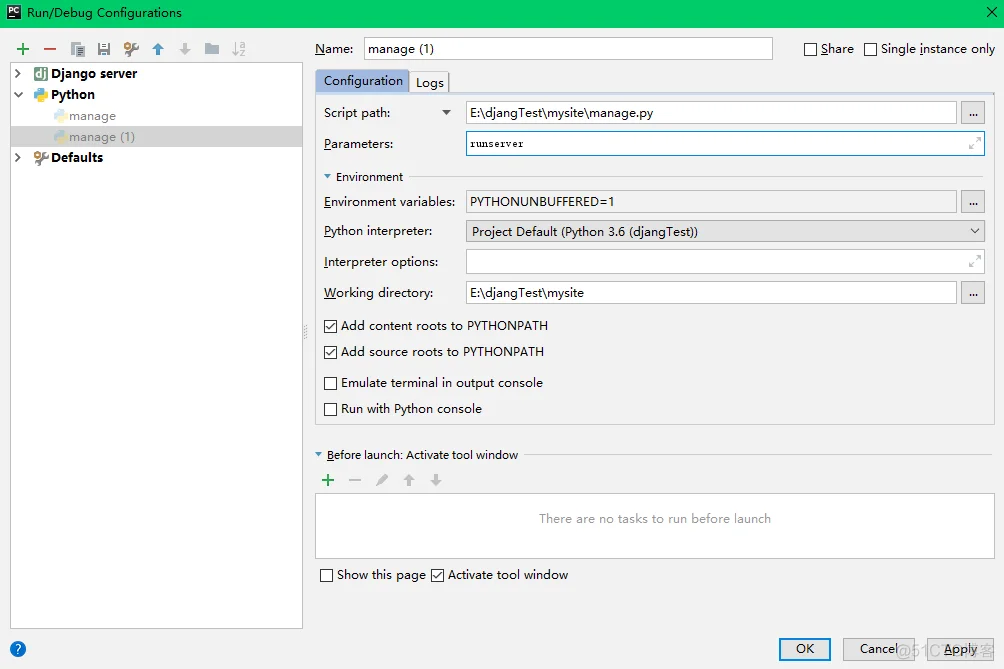
Task: Edit environment variables via browse button
Action: pos(973,202)
